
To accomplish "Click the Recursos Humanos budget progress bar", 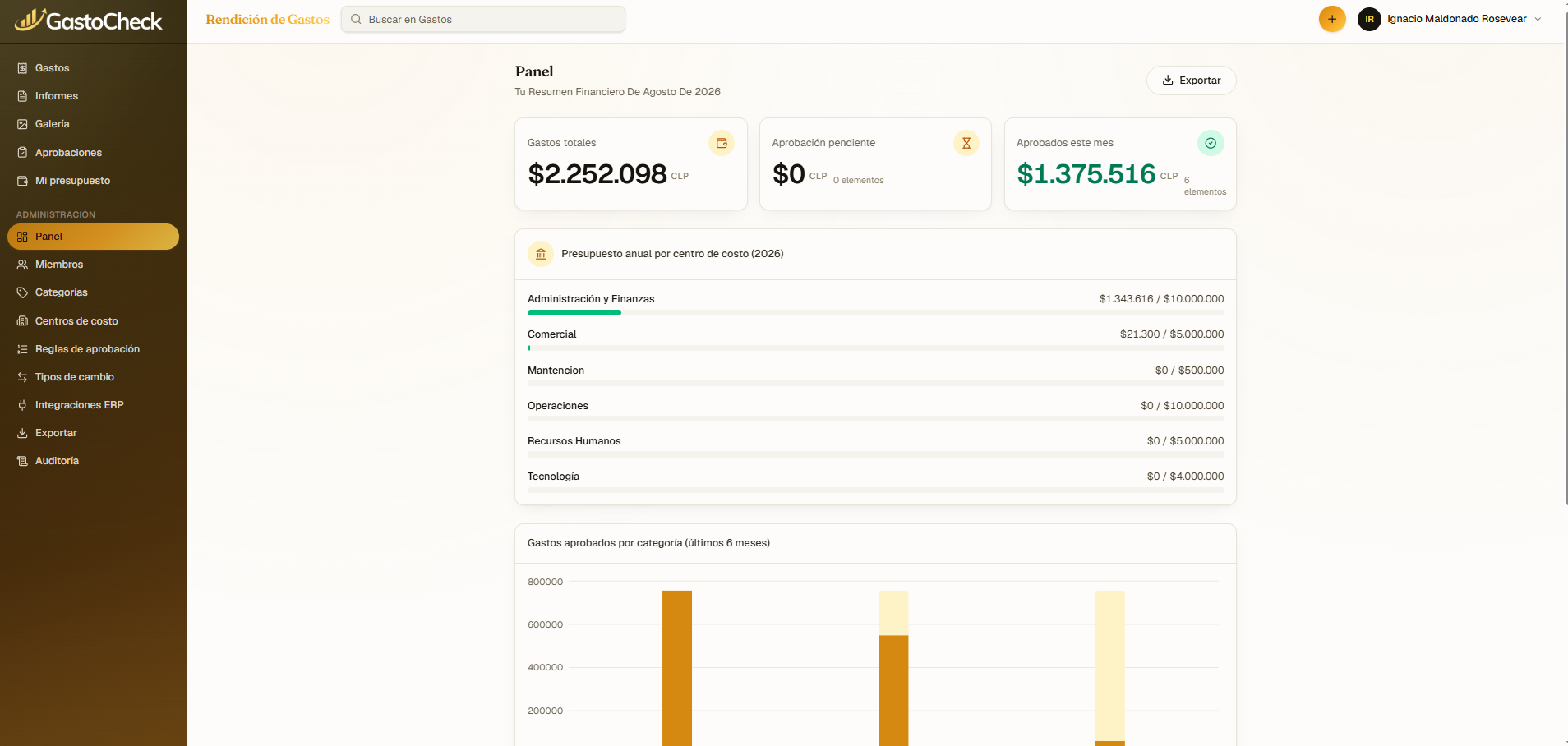I will (875, 454).
